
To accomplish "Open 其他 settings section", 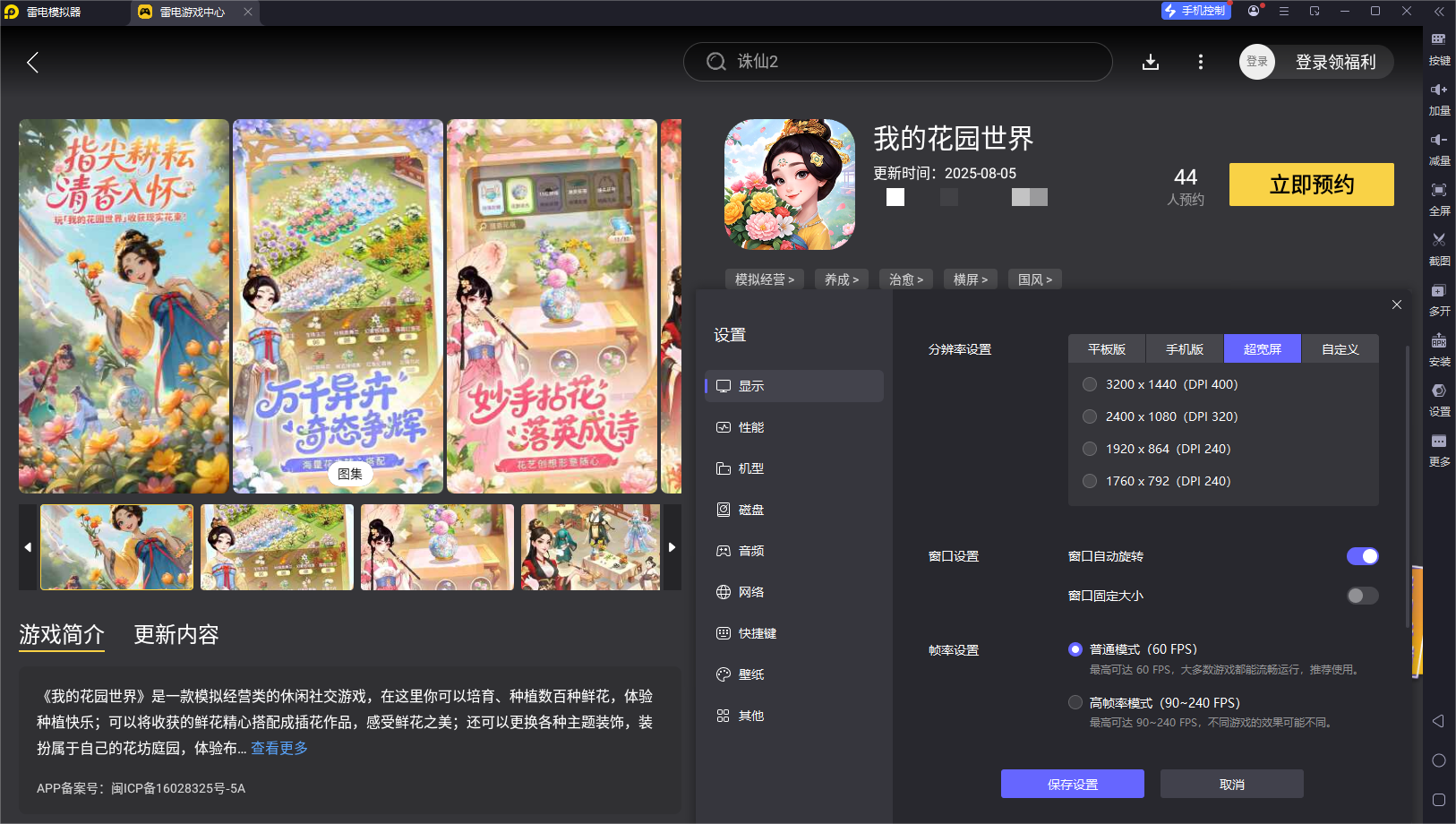I will point(794,716).
